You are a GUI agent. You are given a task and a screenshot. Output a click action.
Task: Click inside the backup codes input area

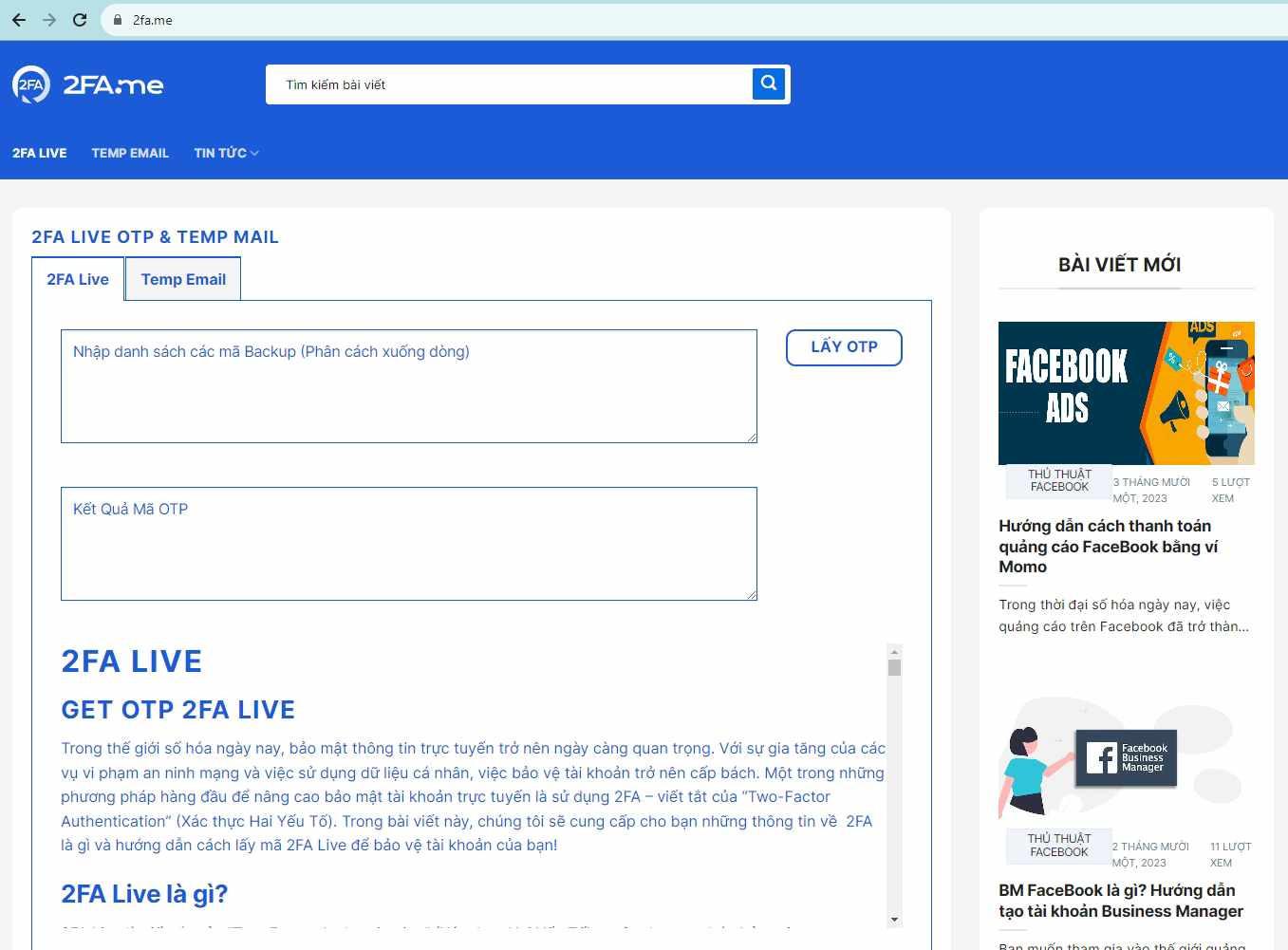[408, 384]
